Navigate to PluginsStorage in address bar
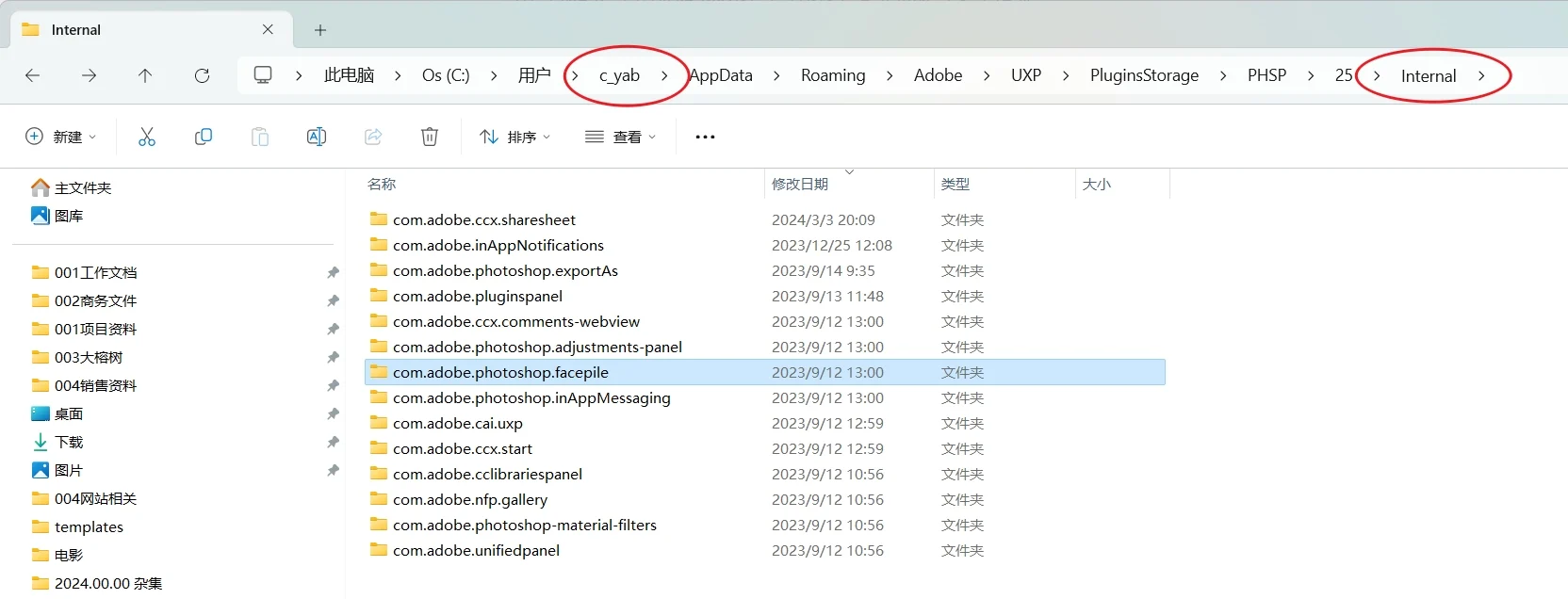1568x599 pixels. (1145, 75)
